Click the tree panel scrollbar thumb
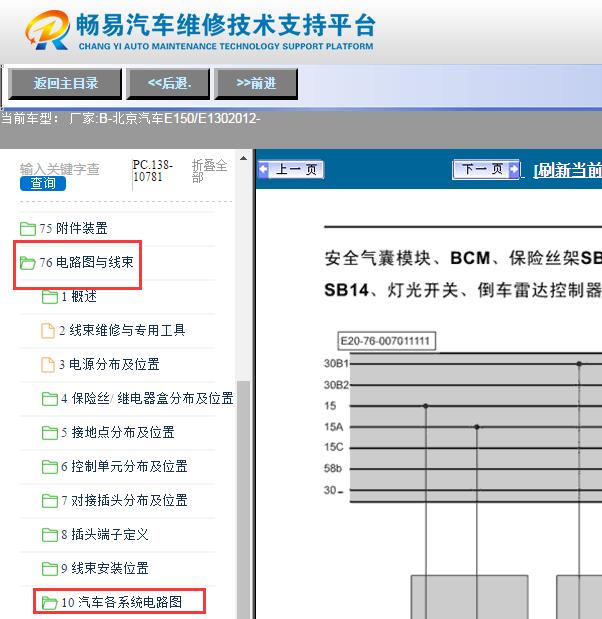Screen dimensions: 602x619 tap(244, 499)
